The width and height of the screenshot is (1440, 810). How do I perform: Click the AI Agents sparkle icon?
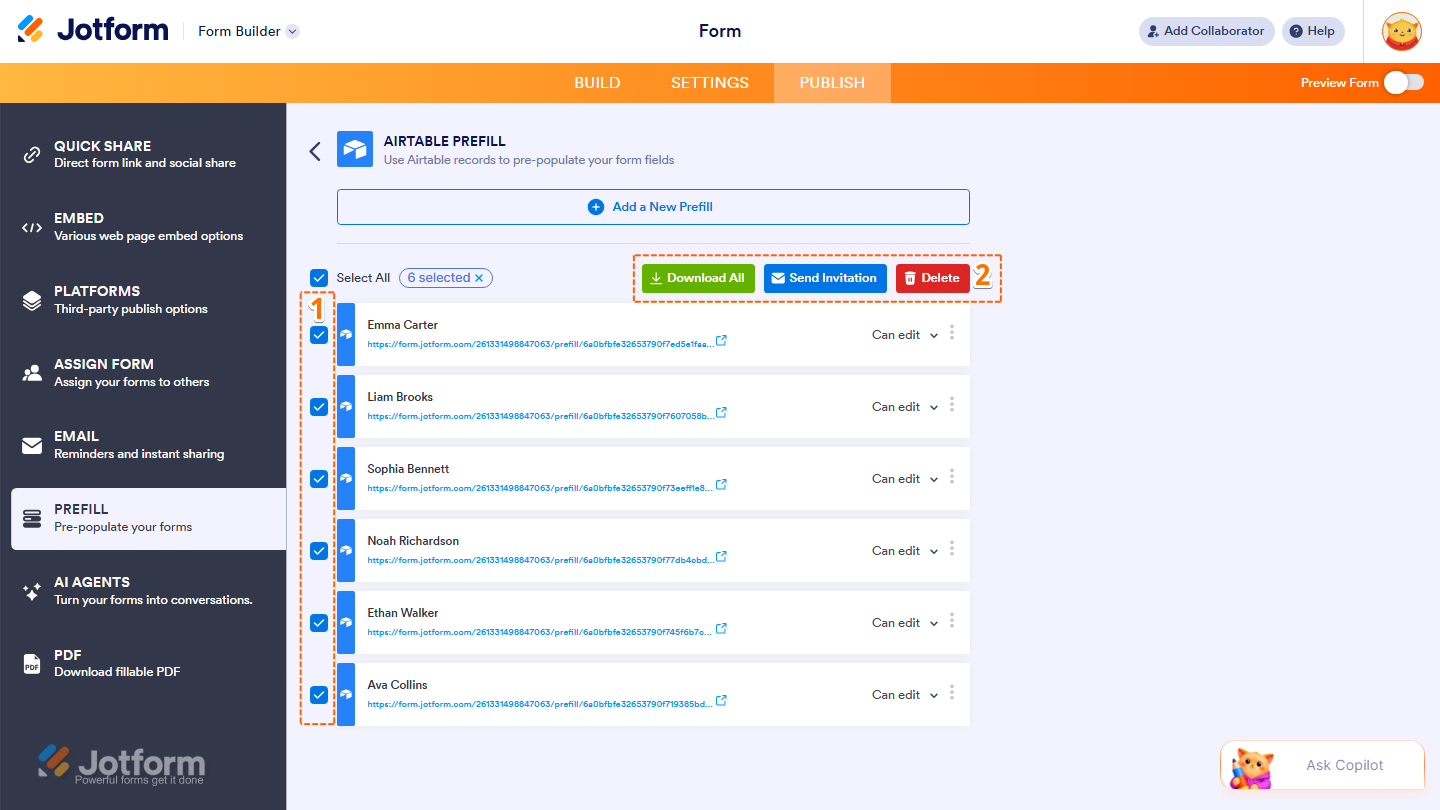(32, 591)
